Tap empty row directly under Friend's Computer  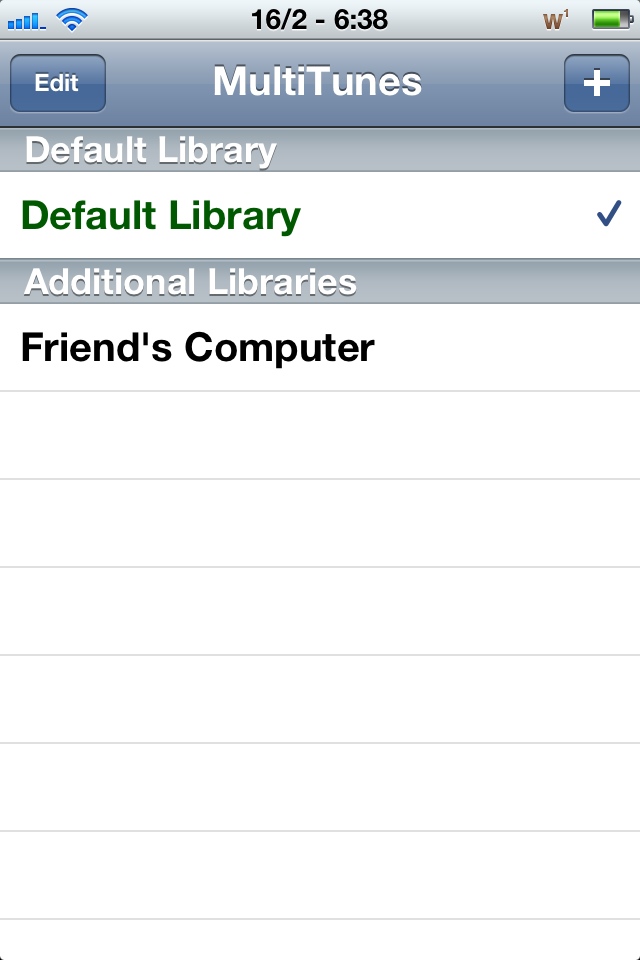[x=320, y=435]
